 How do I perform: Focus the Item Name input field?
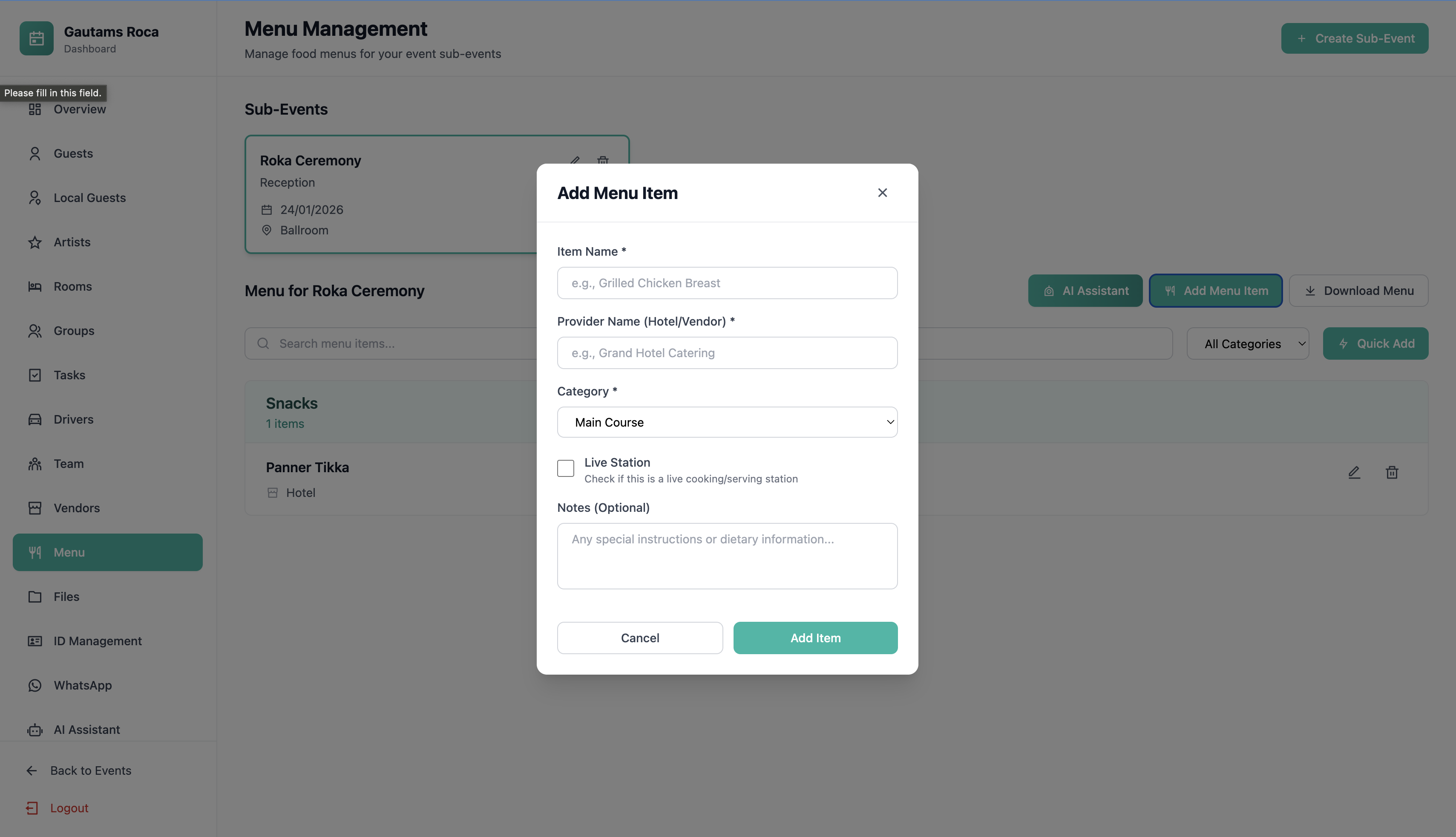tap(727, 283)
